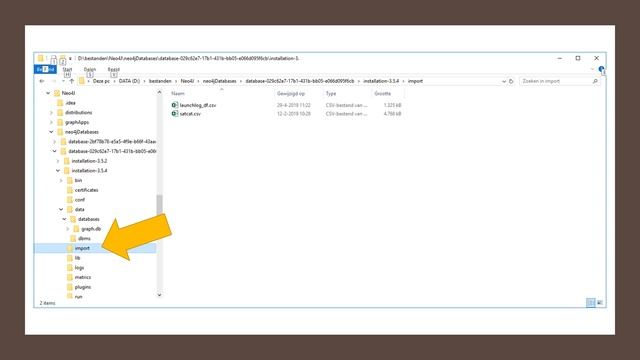The height and width of the screenshot is (360, 640).
Task: Select the launchlog_df.csv file
Action: (x=198, y=105)
